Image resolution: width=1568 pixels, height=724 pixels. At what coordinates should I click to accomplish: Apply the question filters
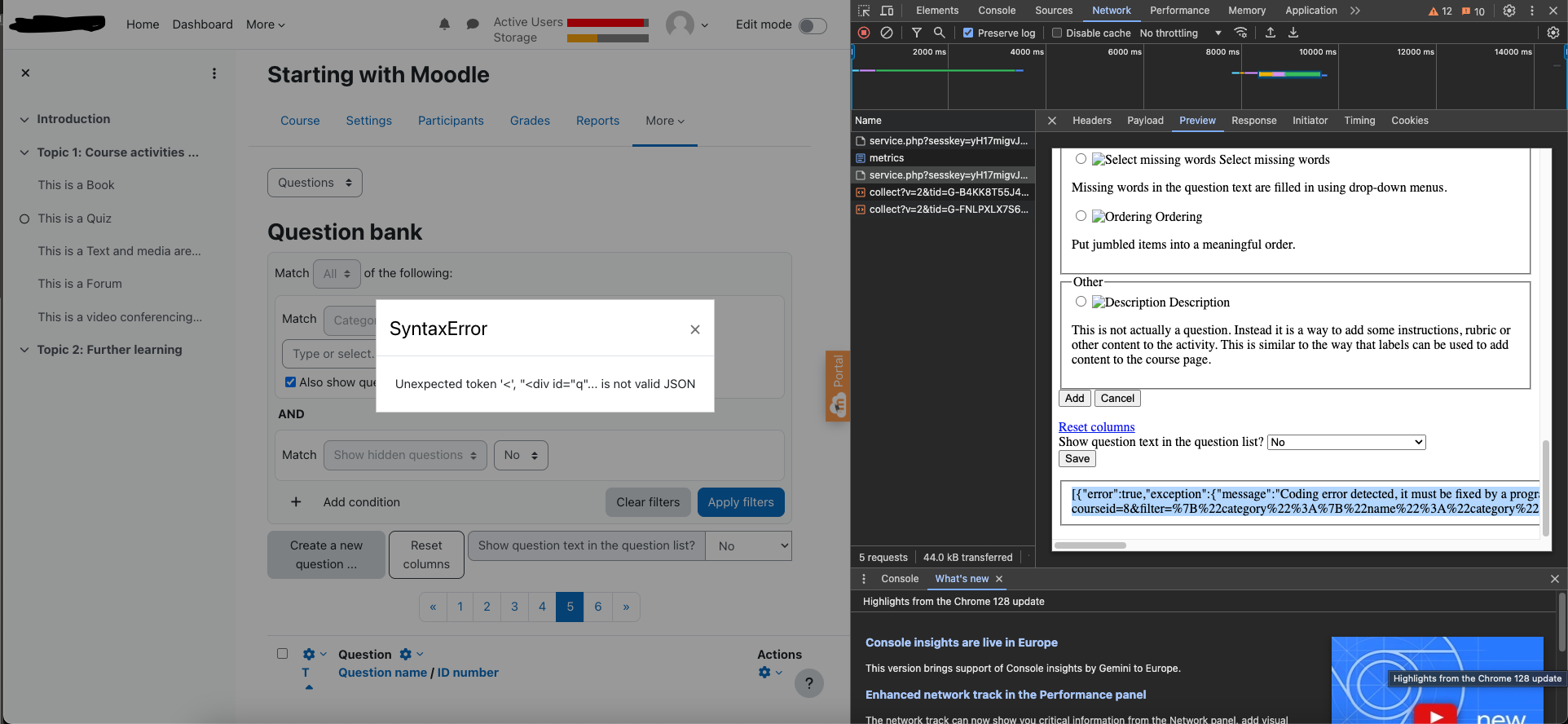pos(741,502)
